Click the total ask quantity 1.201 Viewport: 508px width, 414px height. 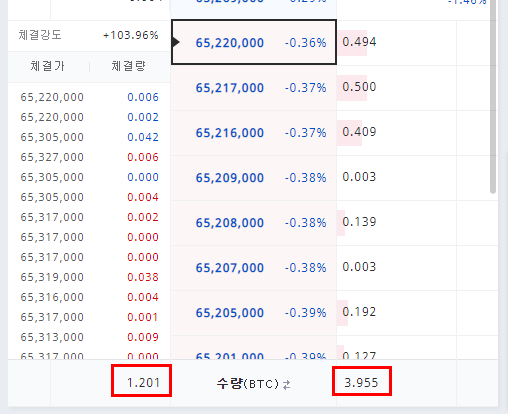(x=143, y=382)
